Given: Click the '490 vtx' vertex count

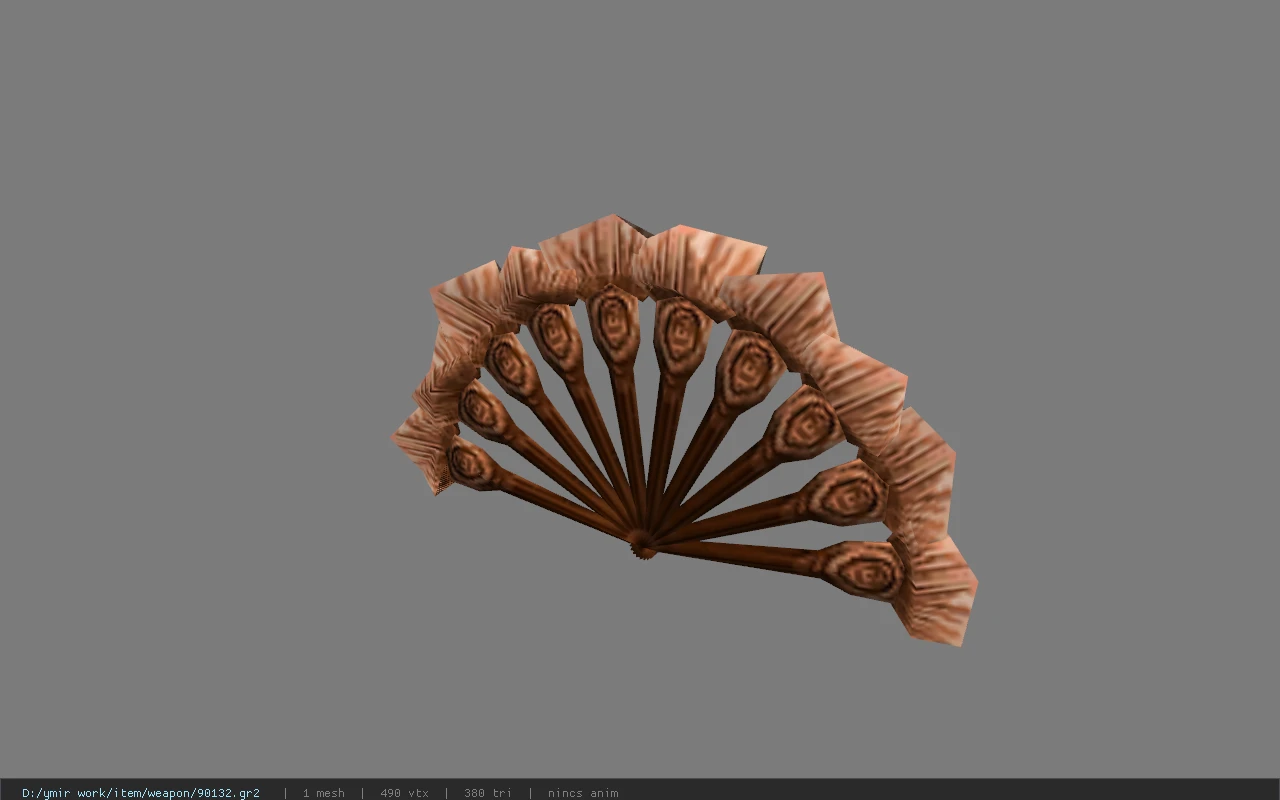Looking at the screenshot, I should [404, 793].
